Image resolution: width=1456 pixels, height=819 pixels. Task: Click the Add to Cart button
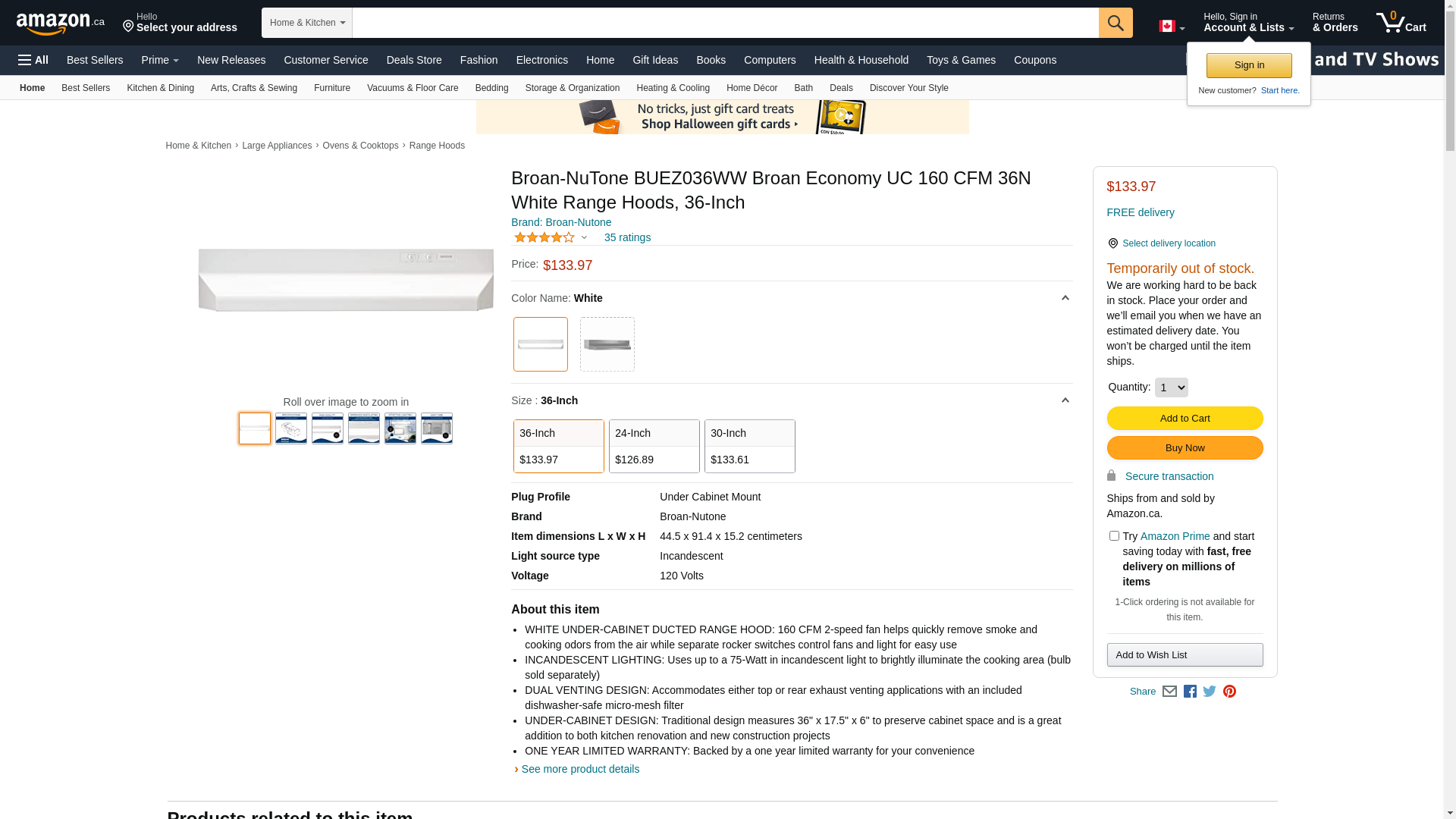click(1185, 418)
